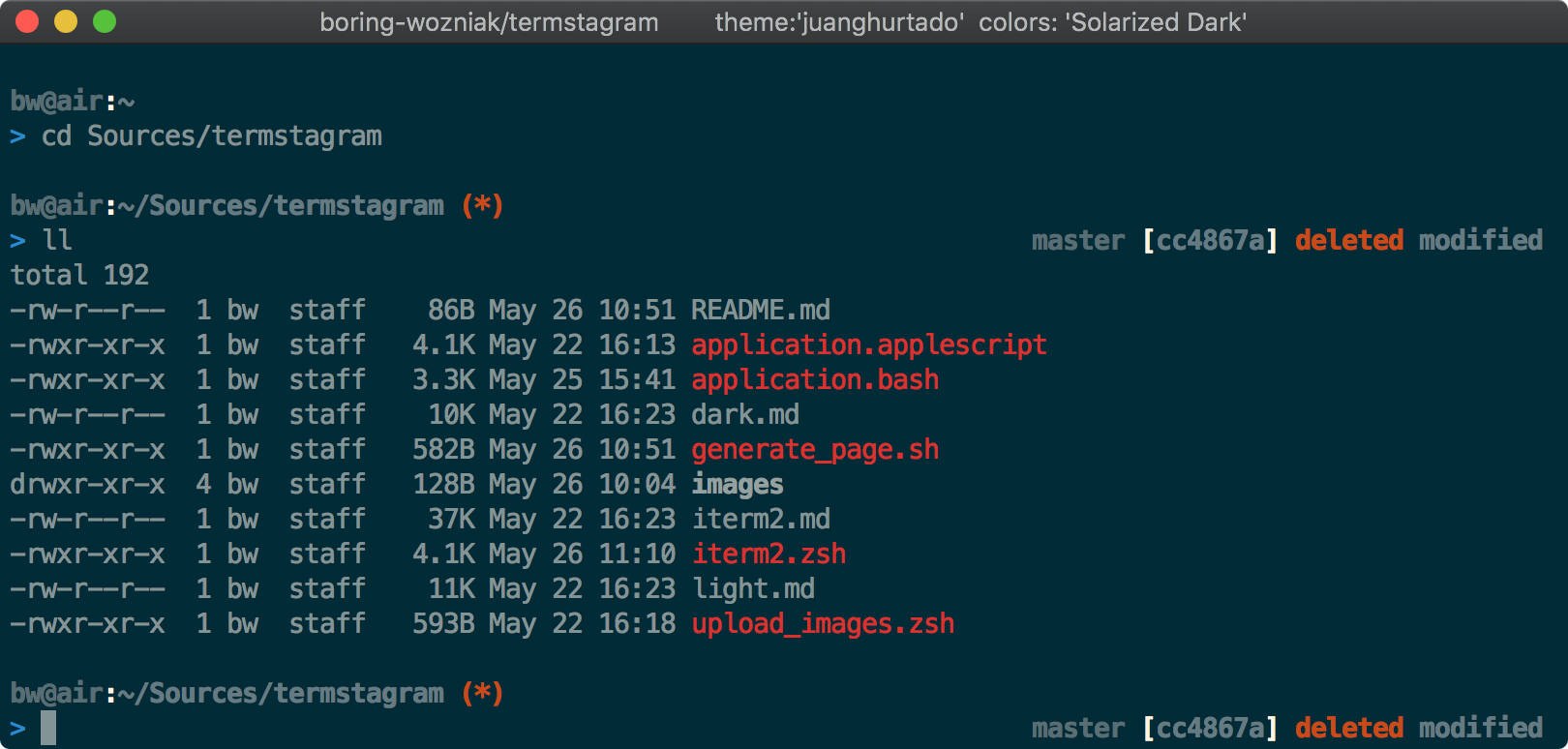This screenshot has height=749, width=1568.
Task: Click the first commit hash [cc4867a]
Action: click(x=1210, y=240)
